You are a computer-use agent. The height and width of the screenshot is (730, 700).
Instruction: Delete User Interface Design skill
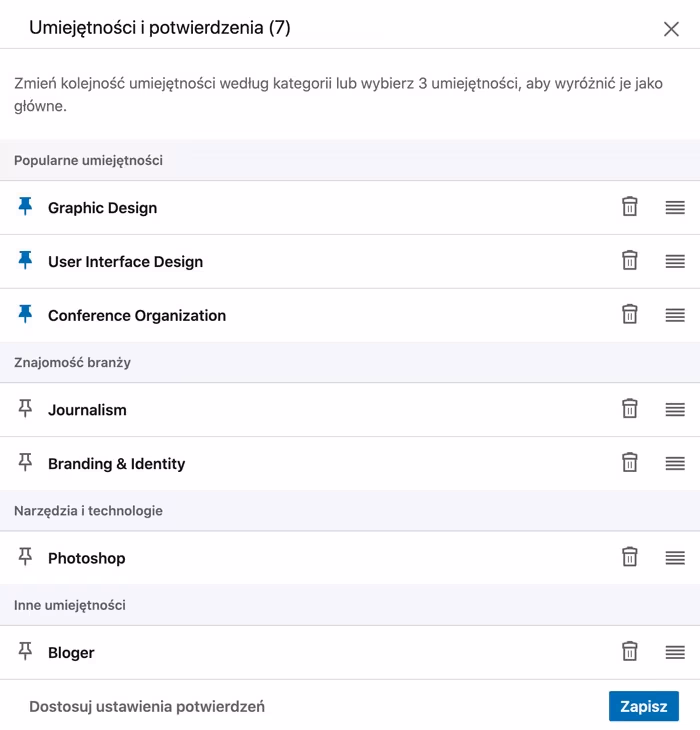tap(630, 261)
